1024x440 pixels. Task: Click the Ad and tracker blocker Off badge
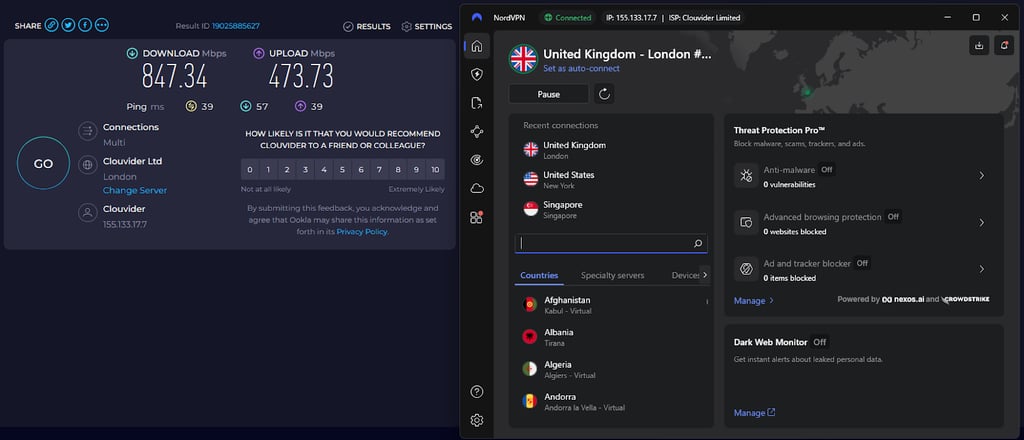862,264
